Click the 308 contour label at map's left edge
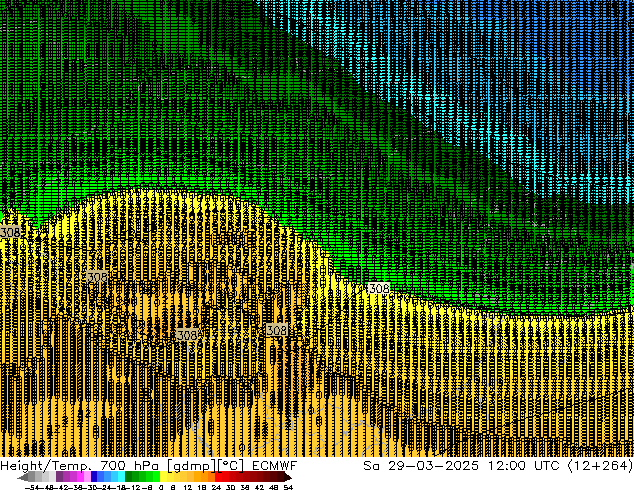The height and width of the screenshot is (490, 634). click(10, 232)
